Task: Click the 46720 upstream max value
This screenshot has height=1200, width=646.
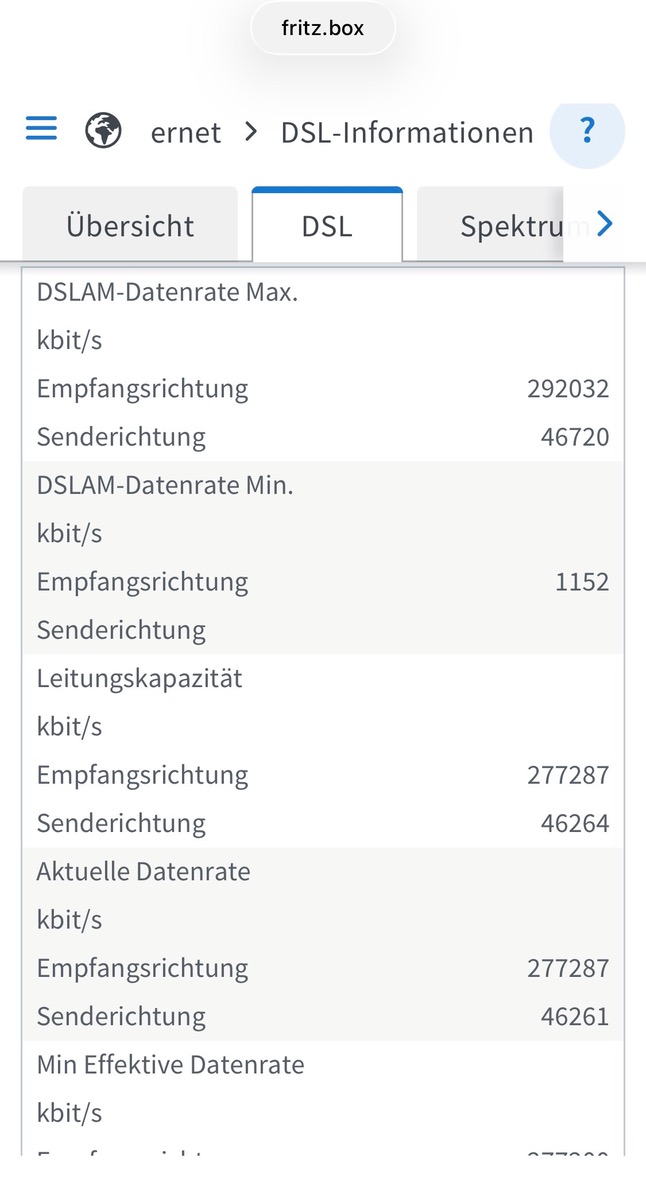Action: [575, 437]
